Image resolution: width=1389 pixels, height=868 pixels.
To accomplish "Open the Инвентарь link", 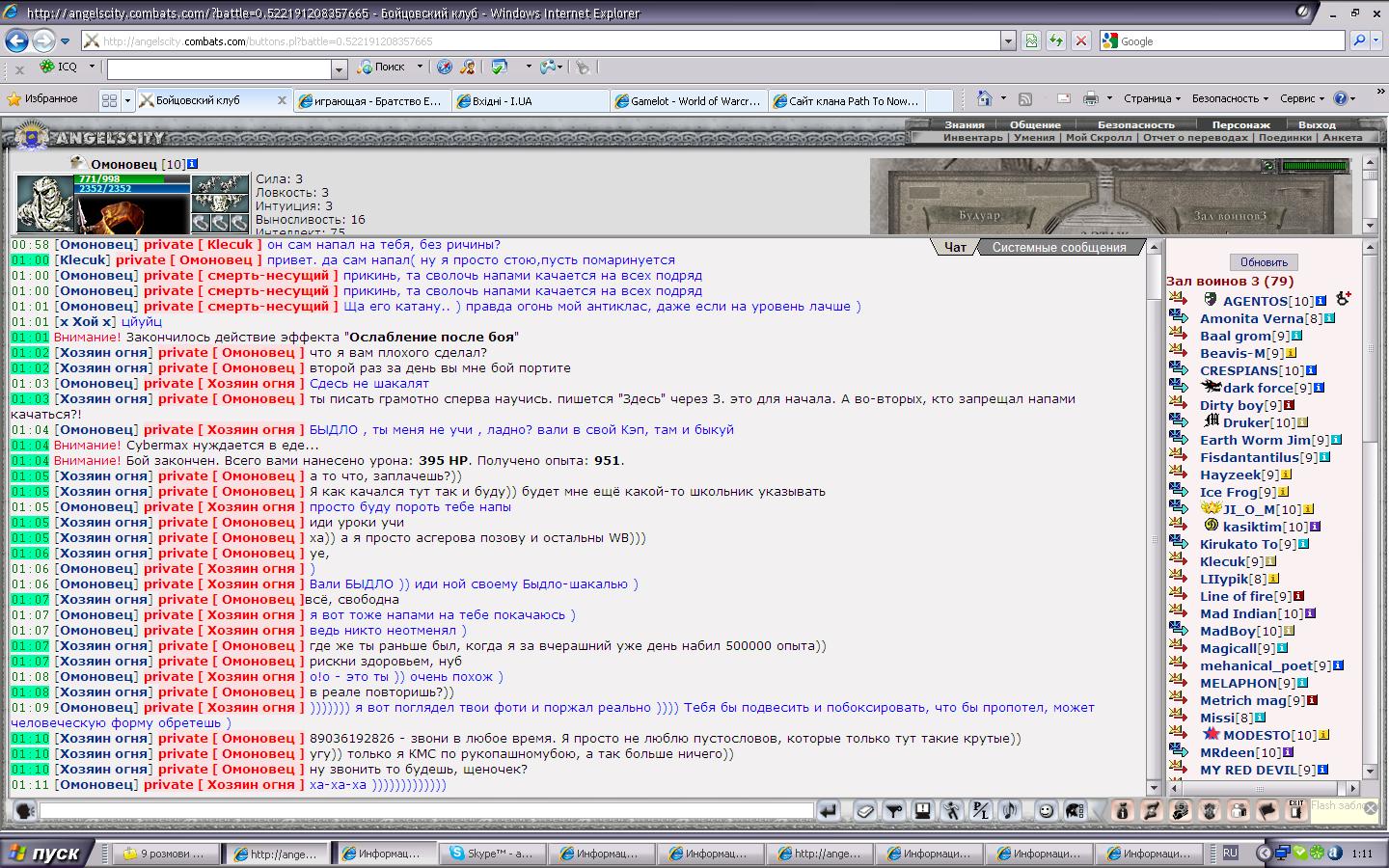I will pos(972,138).
